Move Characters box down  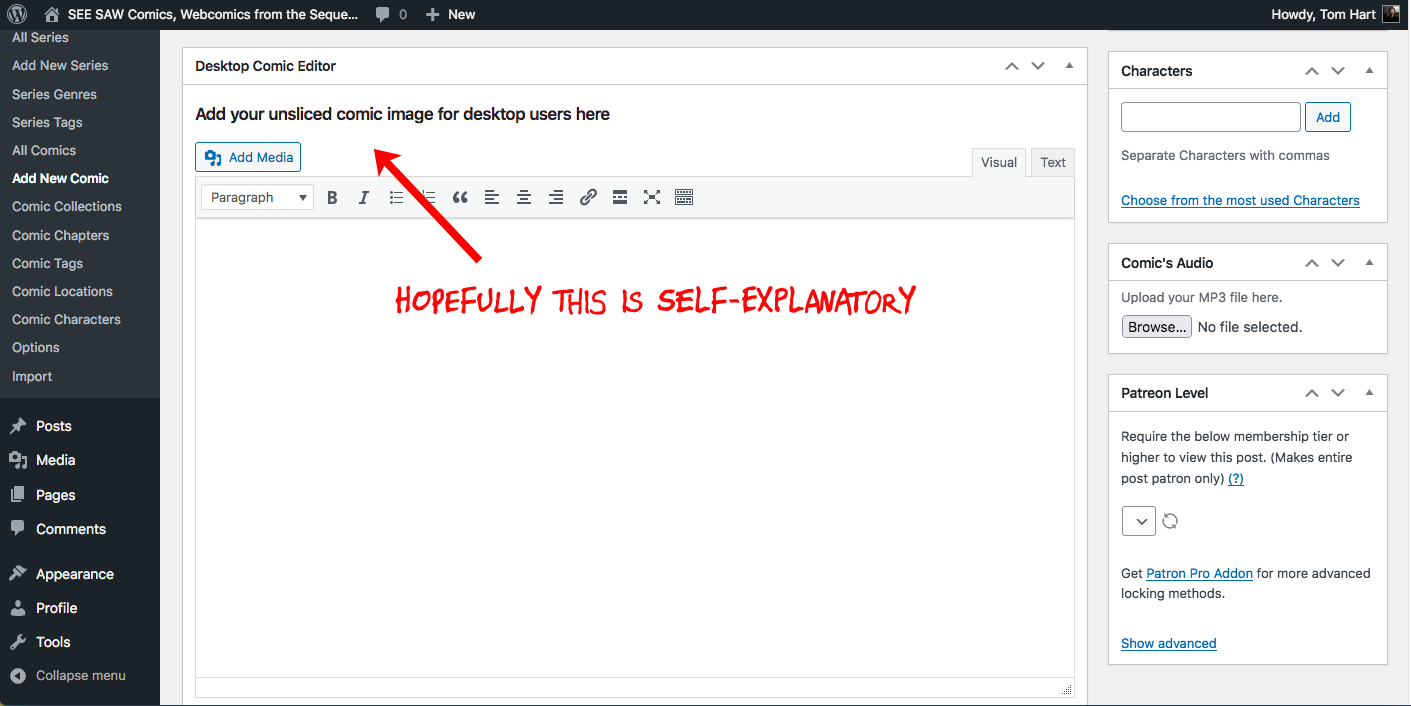pyautogui.click(x=1338, y=71)
